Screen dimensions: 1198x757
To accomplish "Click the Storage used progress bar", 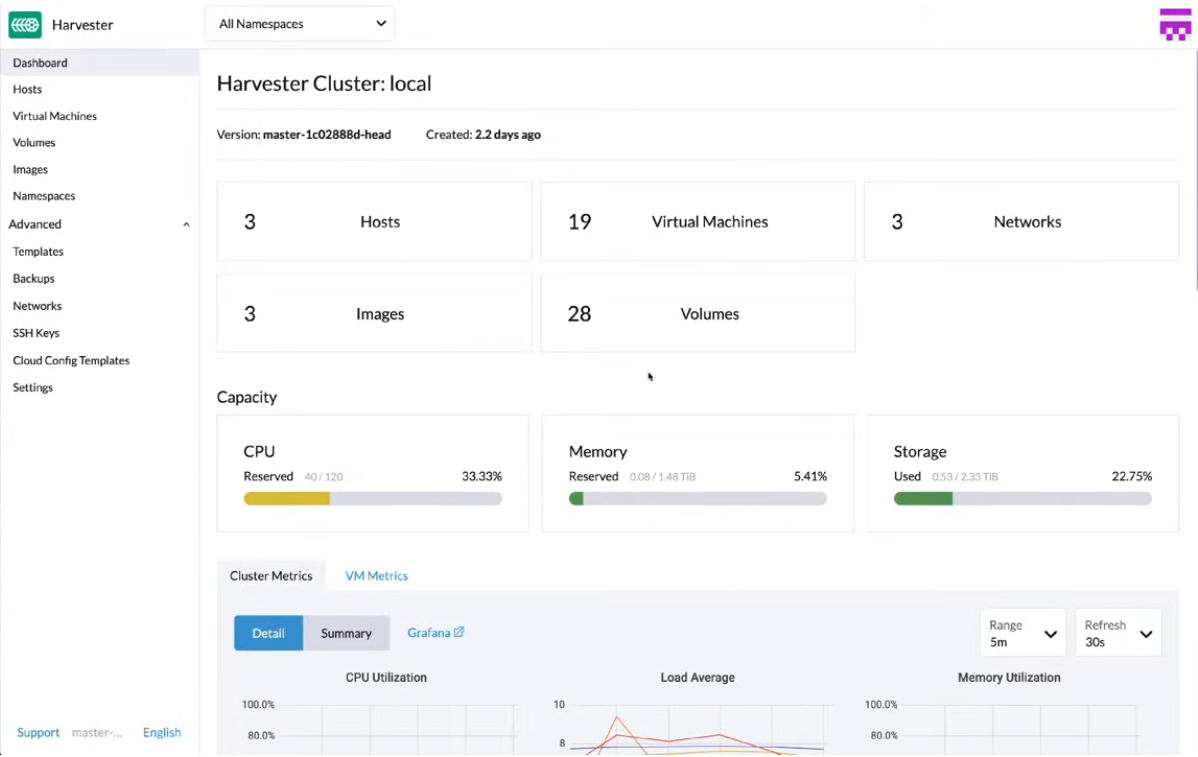I will point(1022,499).
